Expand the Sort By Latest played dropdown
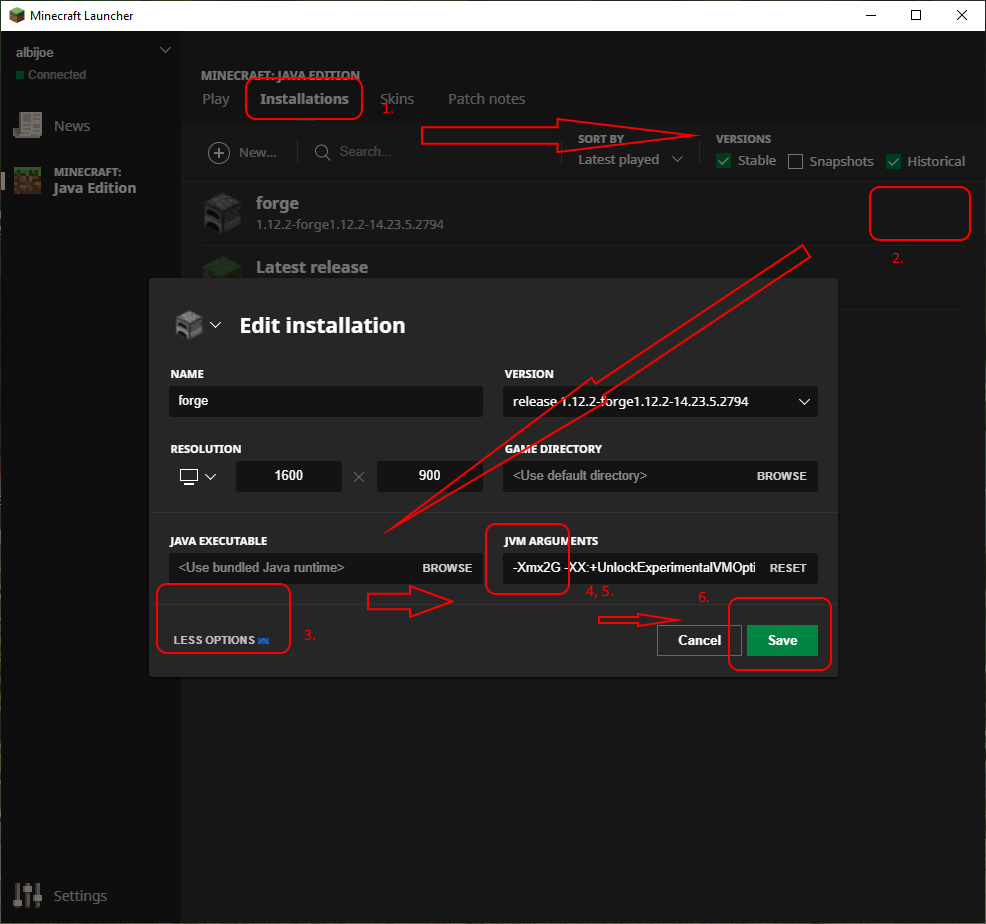The width and height of the screenshot is (986, 924). click(630, 160)
